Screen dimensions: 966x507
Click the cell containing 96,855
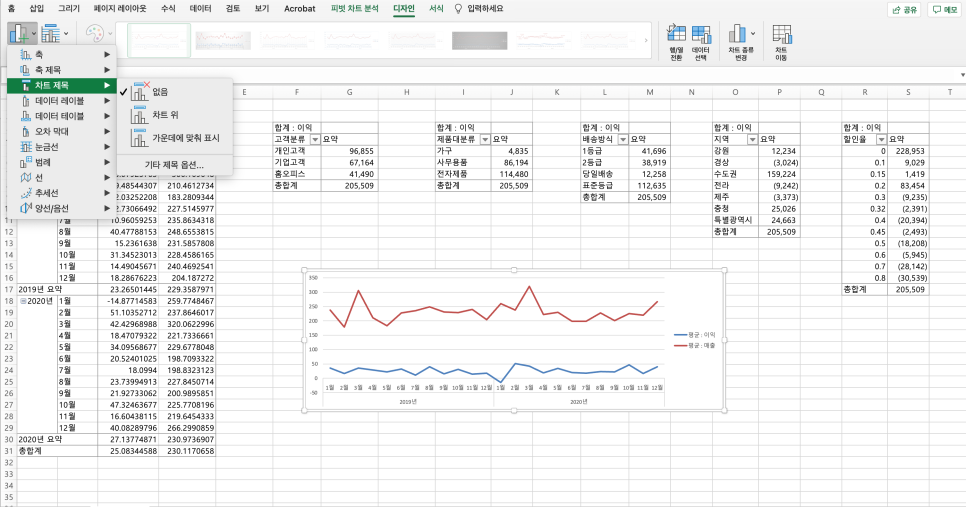[349, 151]
